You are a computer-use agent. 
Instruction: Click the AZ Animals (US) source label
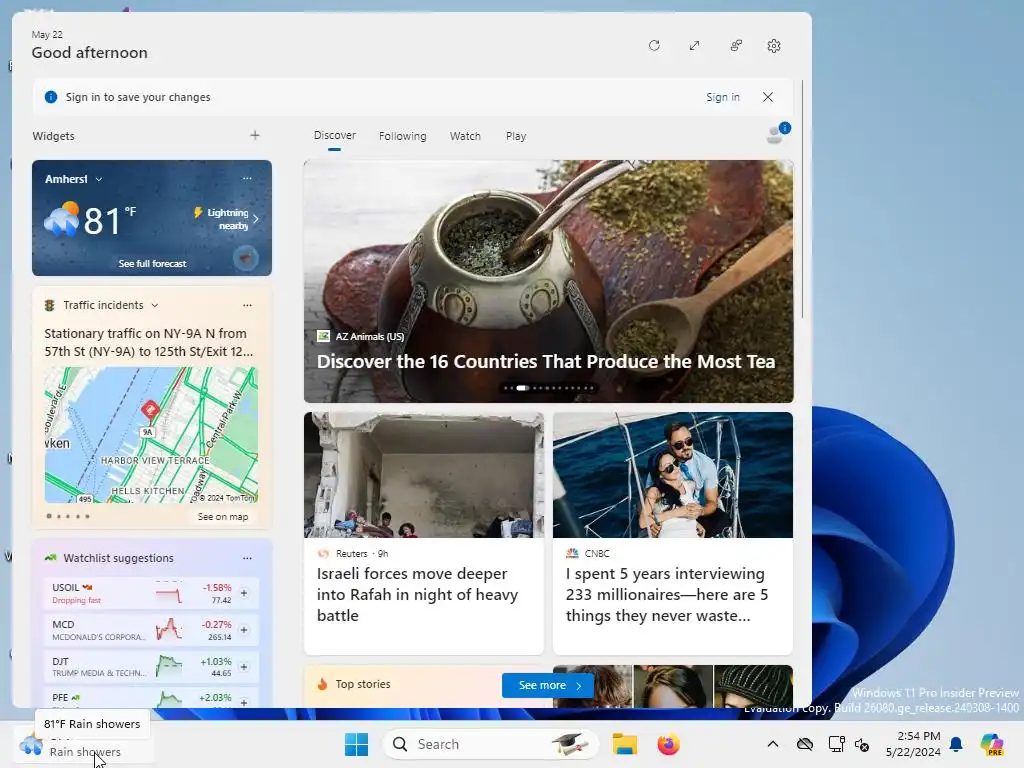(x=370, y=336)
